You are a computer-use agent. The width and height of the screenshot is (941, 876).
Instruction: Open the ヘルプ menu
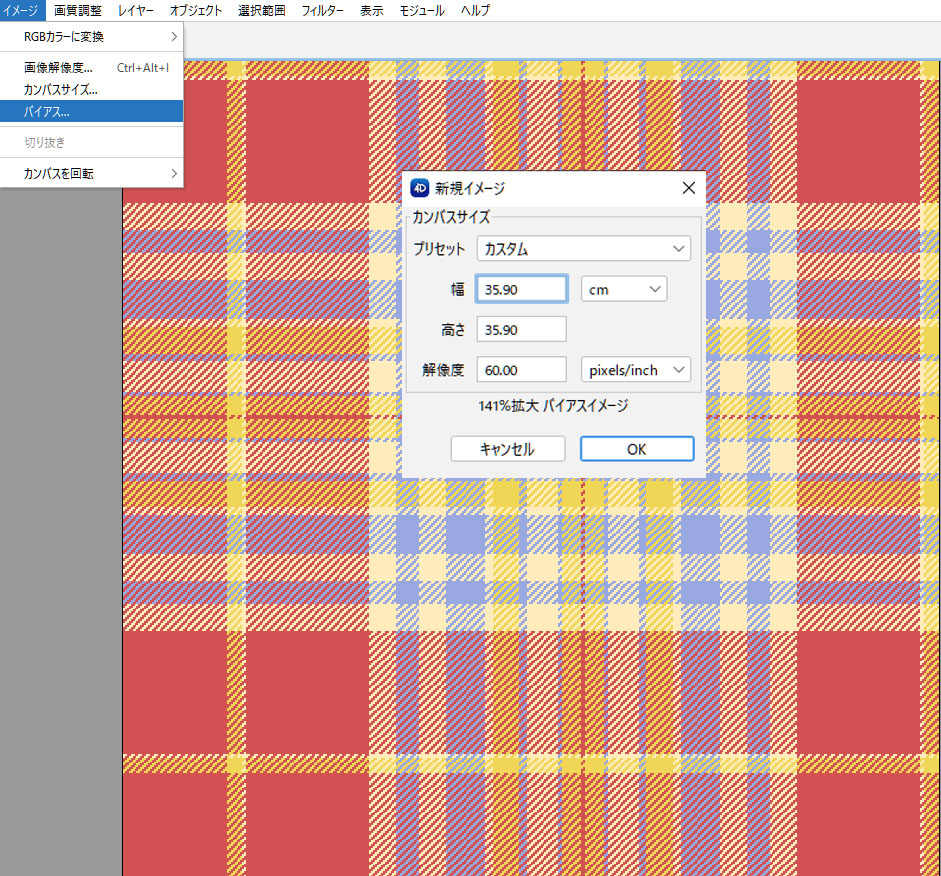click(475, 10)
